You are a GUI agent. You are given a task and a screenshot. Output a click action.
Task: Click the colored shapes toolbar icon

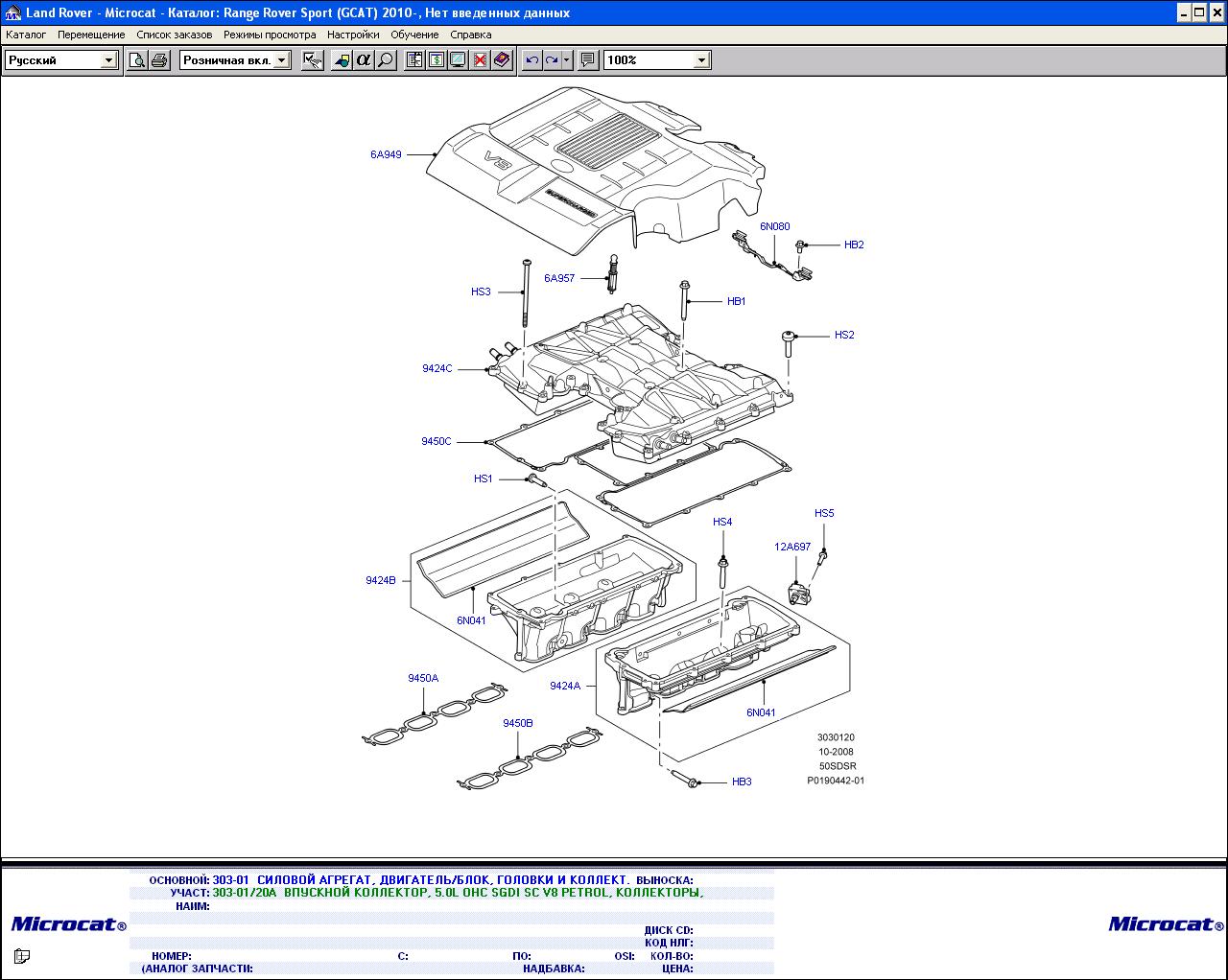342,60
